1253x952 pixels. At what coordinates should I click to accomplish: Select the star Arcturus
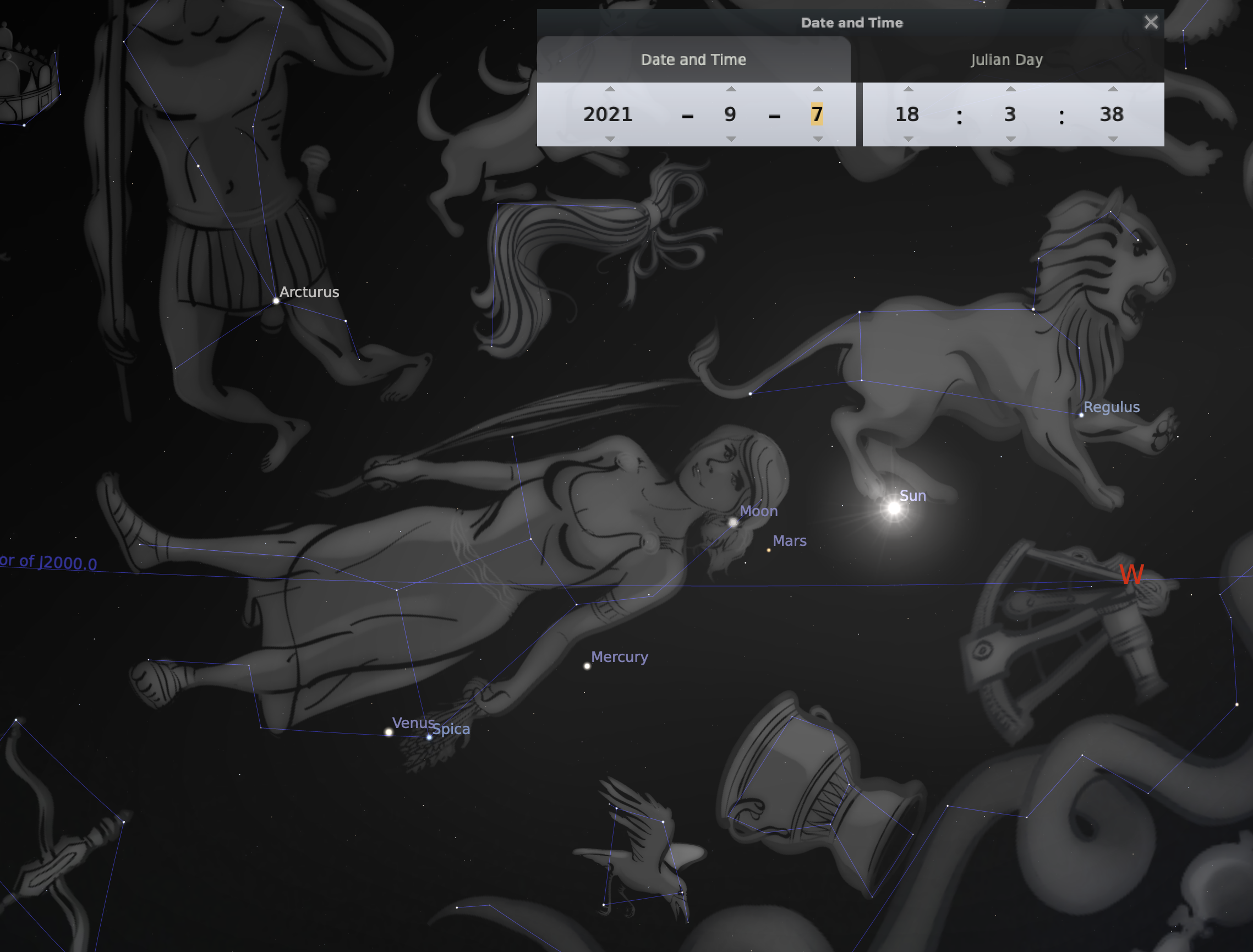[x=276, y=301]
